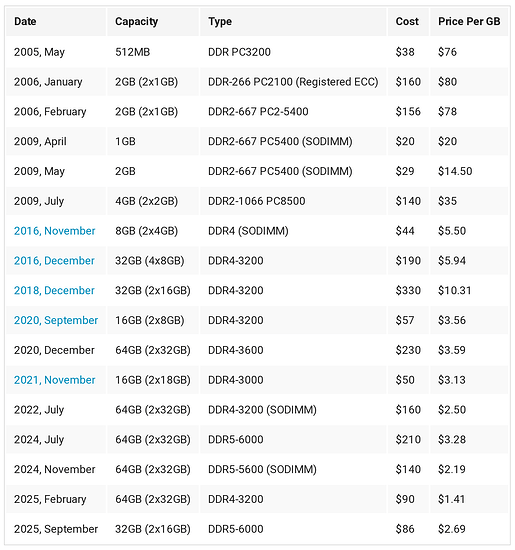Select the $1.41 price per GB cell
Screen dimensions: 515x550
[469, 499]
